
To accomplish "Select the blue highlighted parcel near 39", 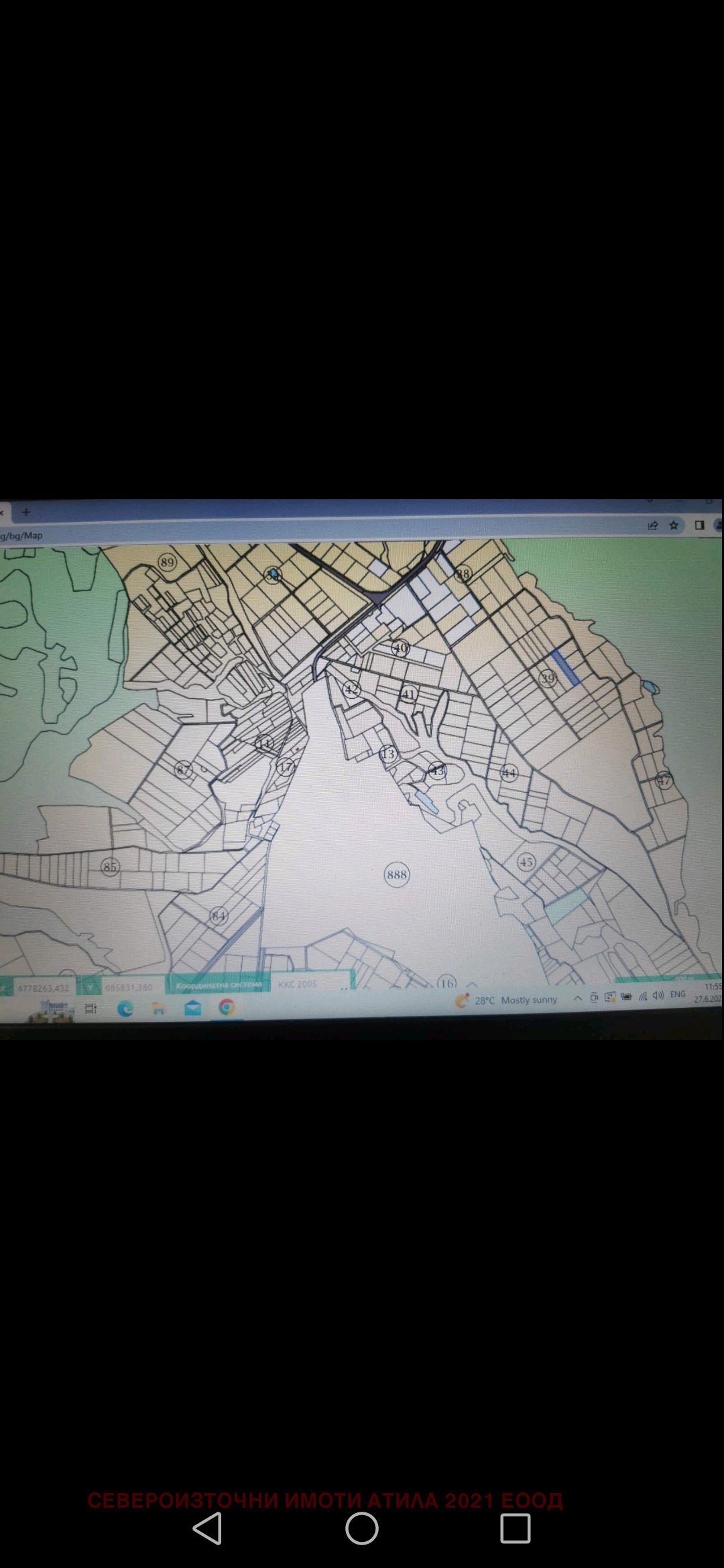I will pos(566,667).
